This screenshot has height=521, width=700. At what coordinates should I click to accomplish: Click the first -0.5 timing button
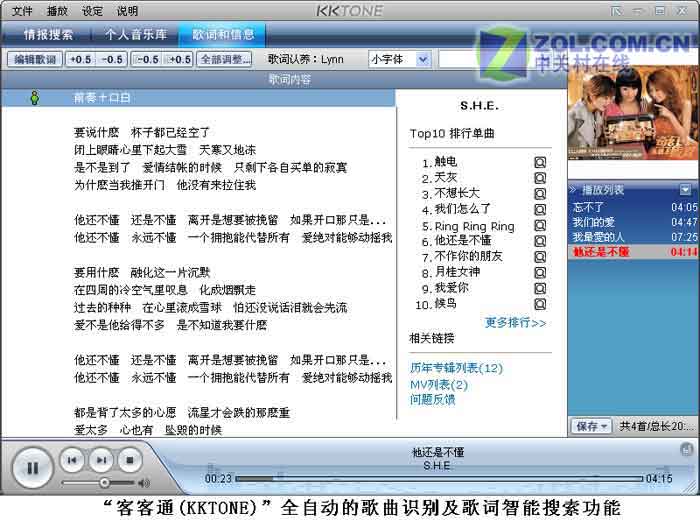[x=112, y=59]
